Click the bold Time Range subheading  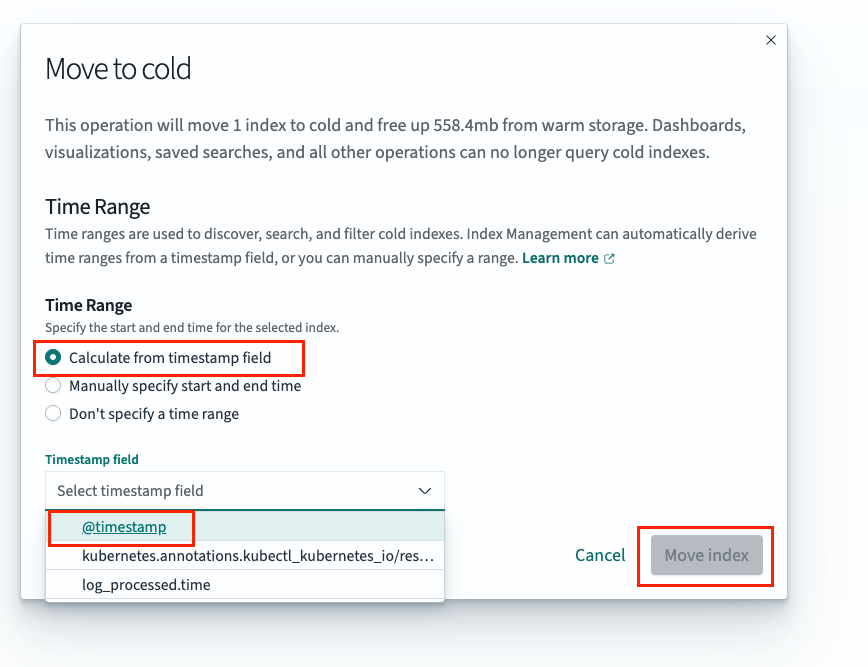tap(89, 305)
